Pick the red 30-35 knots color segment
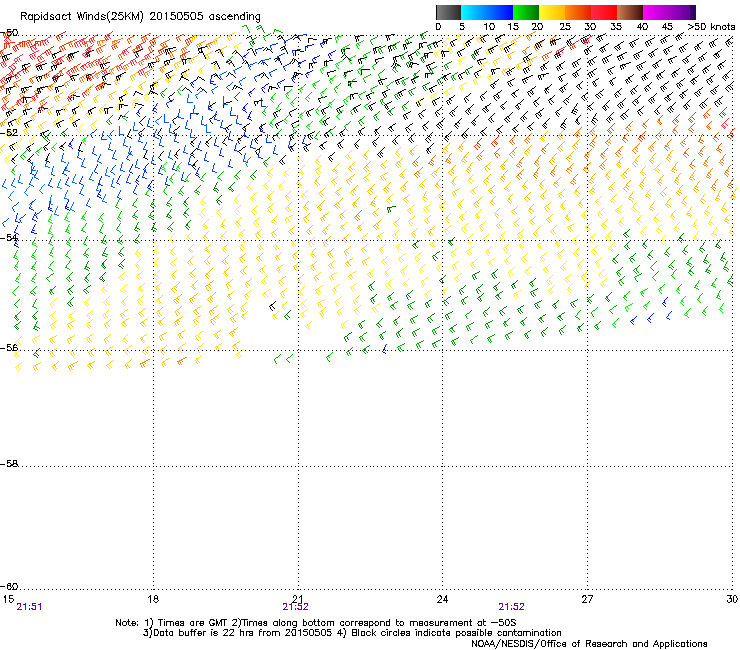The width and height of the screenshot is (740, 650). tap(604, 12)
